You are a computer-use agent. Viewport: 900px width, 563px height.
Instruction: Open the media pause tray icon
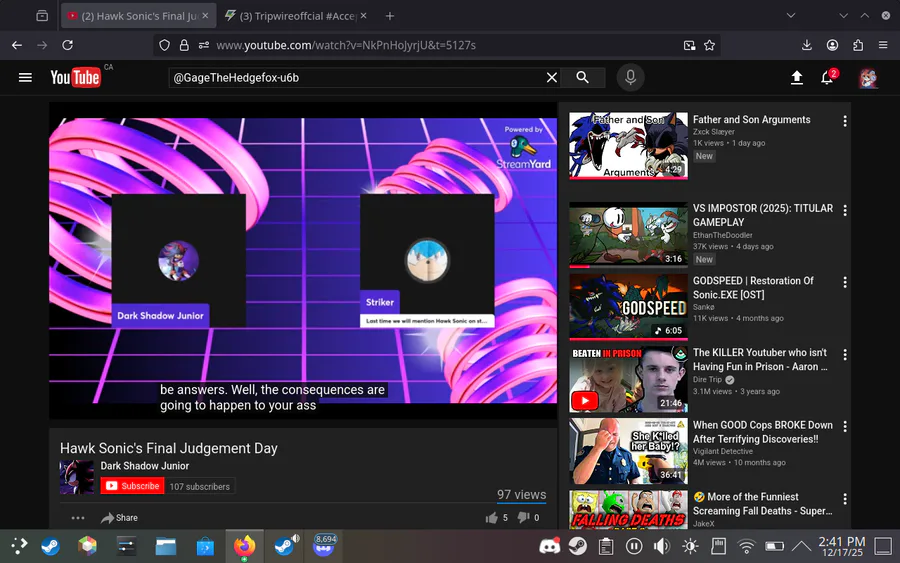tap(634, 546)
